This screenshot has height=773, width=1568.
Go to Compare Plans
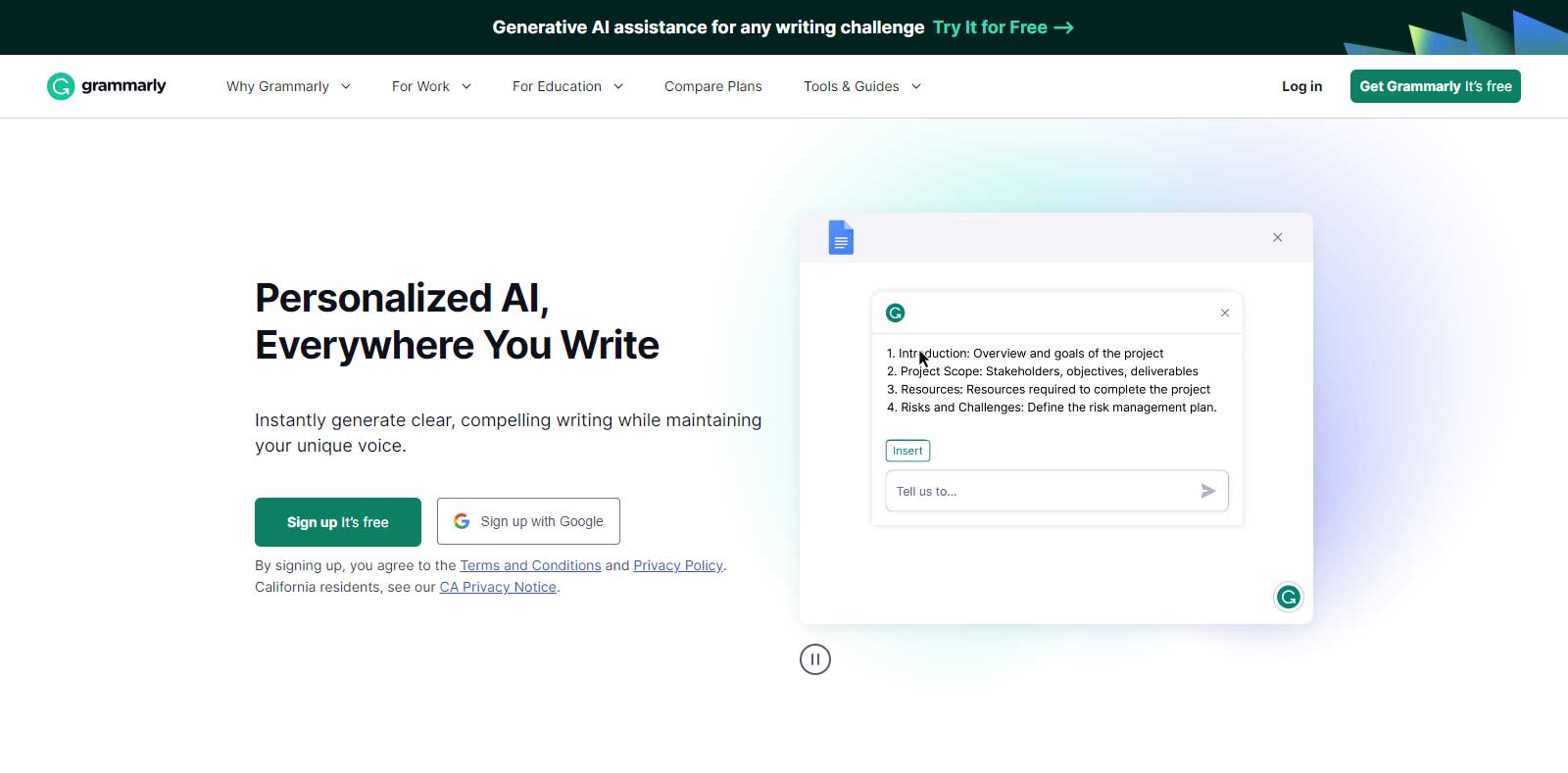pyautogui.click(x=713, y=86)
